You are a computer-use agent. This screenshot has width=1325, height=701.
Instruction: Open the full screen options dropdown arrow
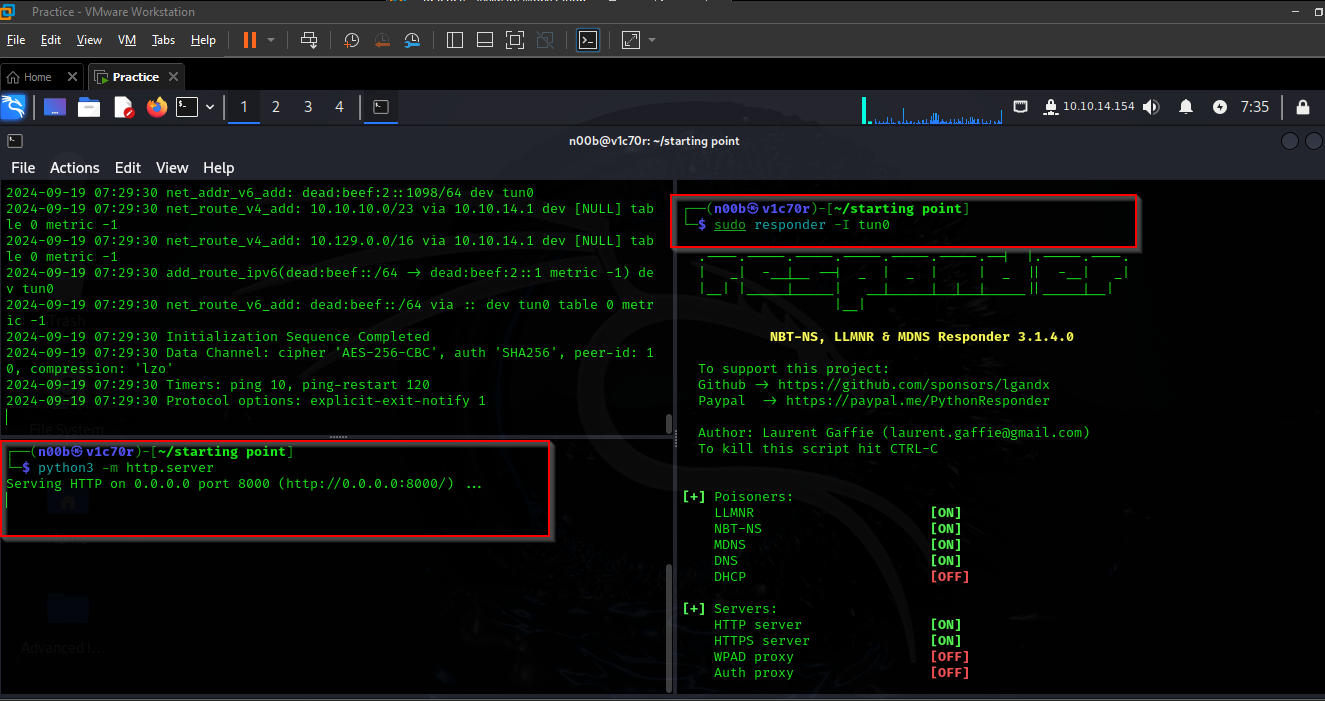point(652,40)
